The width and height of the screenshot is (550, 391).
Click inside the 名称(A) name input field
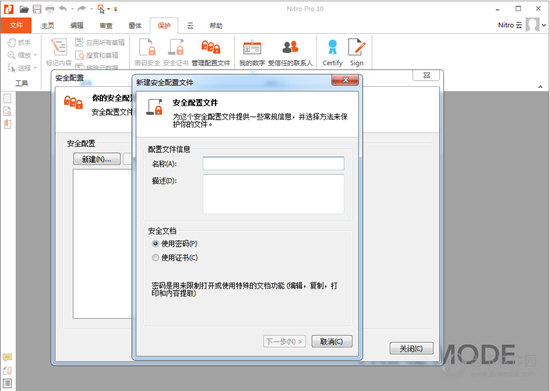point(273,163)
